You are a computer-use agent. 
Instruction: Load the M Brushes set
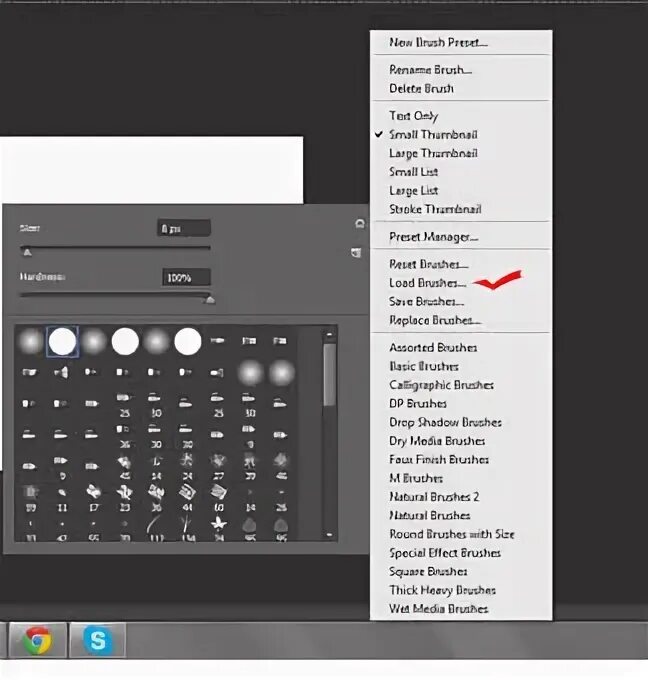pos(416,478)
